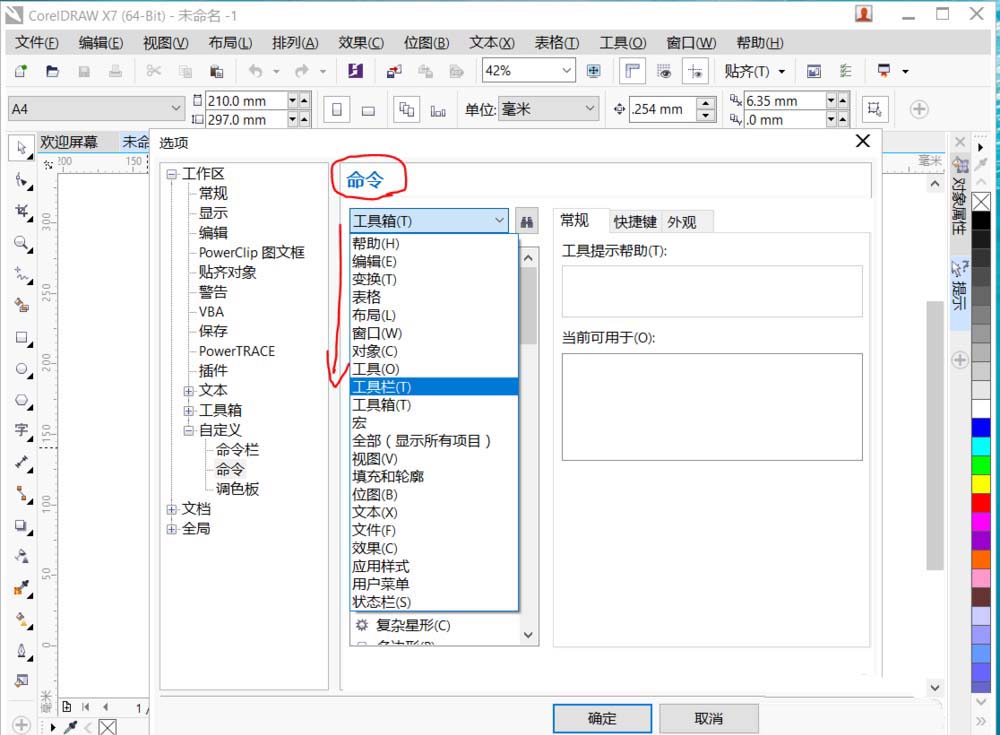Select the Shape edit tool
Image resolution: width=1000 pixels, height=735 pixels.
click(x=22, y=181)
